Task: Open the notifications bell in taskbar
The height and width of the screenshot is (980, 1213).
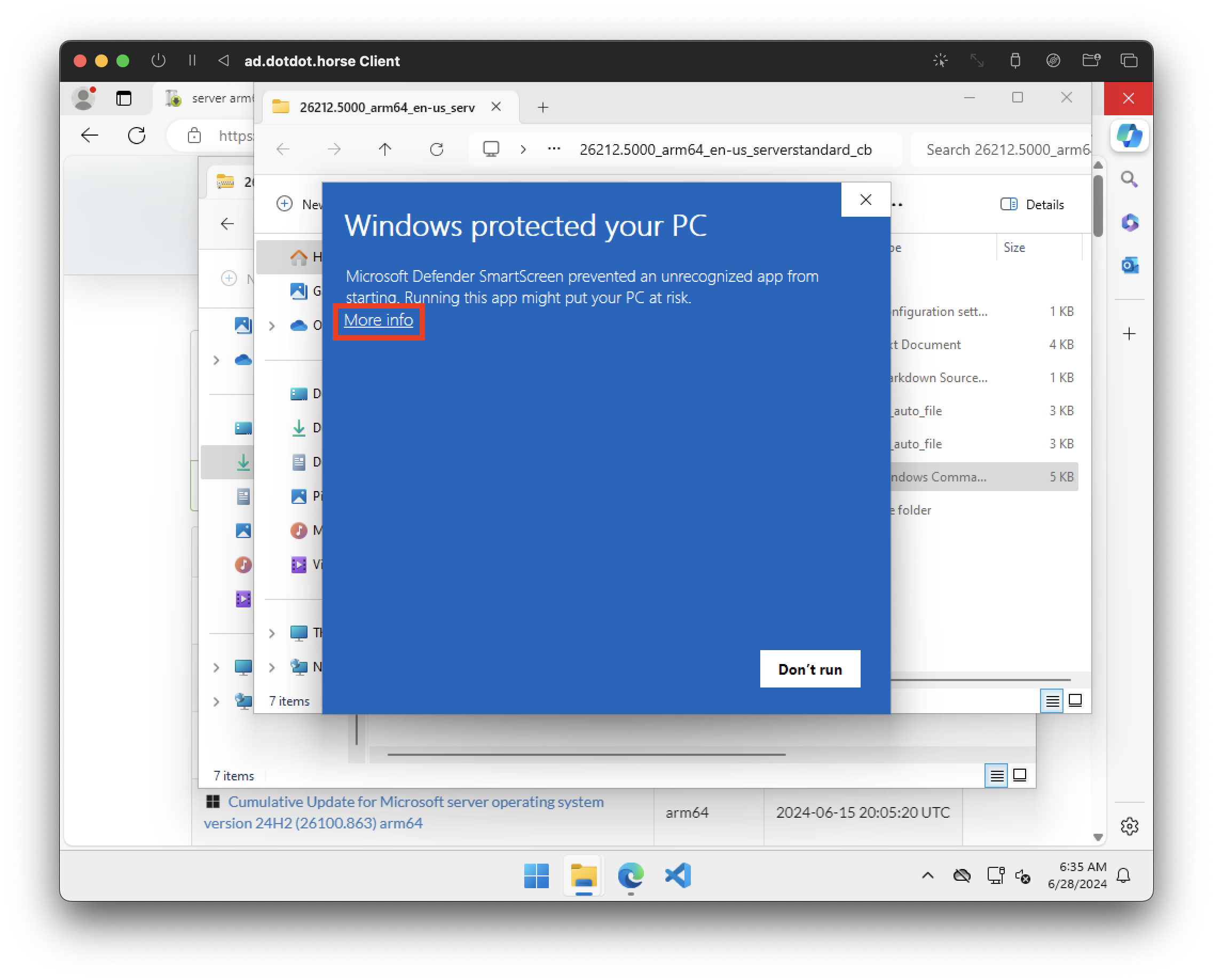Action: (1123, 875)
